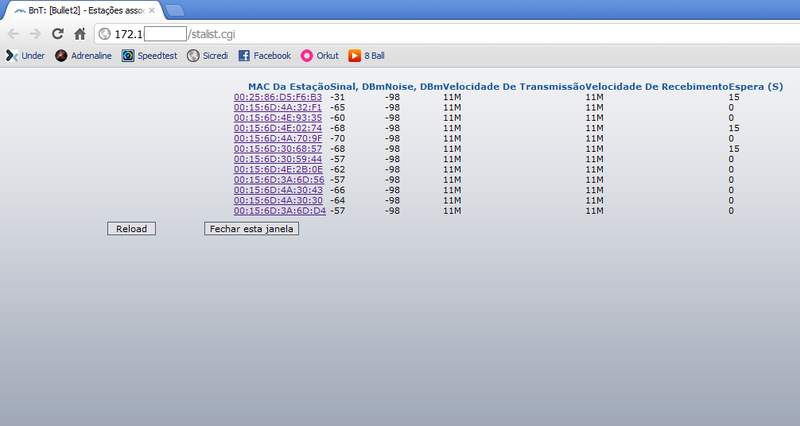Open a new browser tab

174,10
